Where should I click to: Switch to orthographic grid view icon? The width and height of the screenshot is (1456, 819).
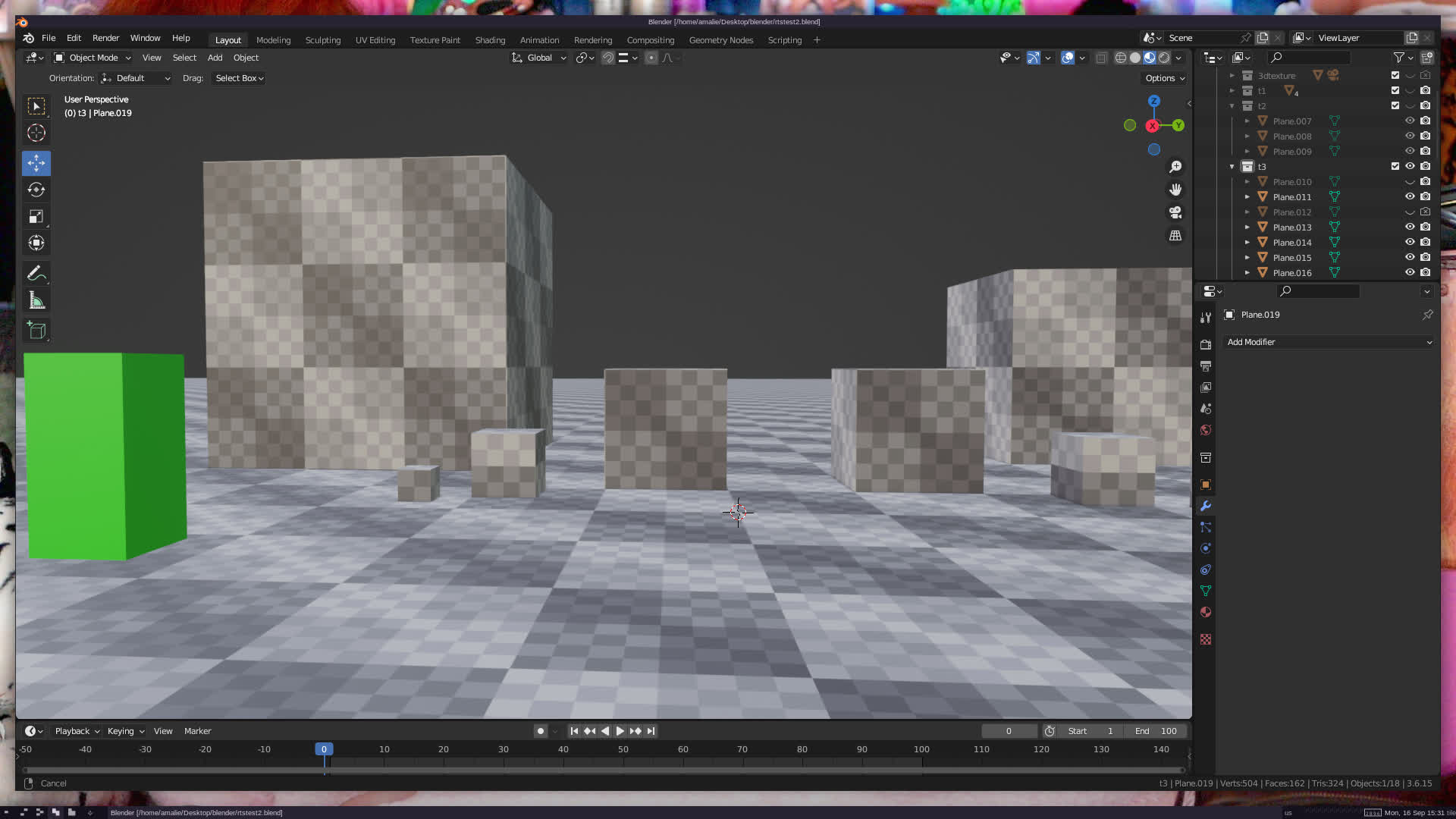tap(1175, 236)
